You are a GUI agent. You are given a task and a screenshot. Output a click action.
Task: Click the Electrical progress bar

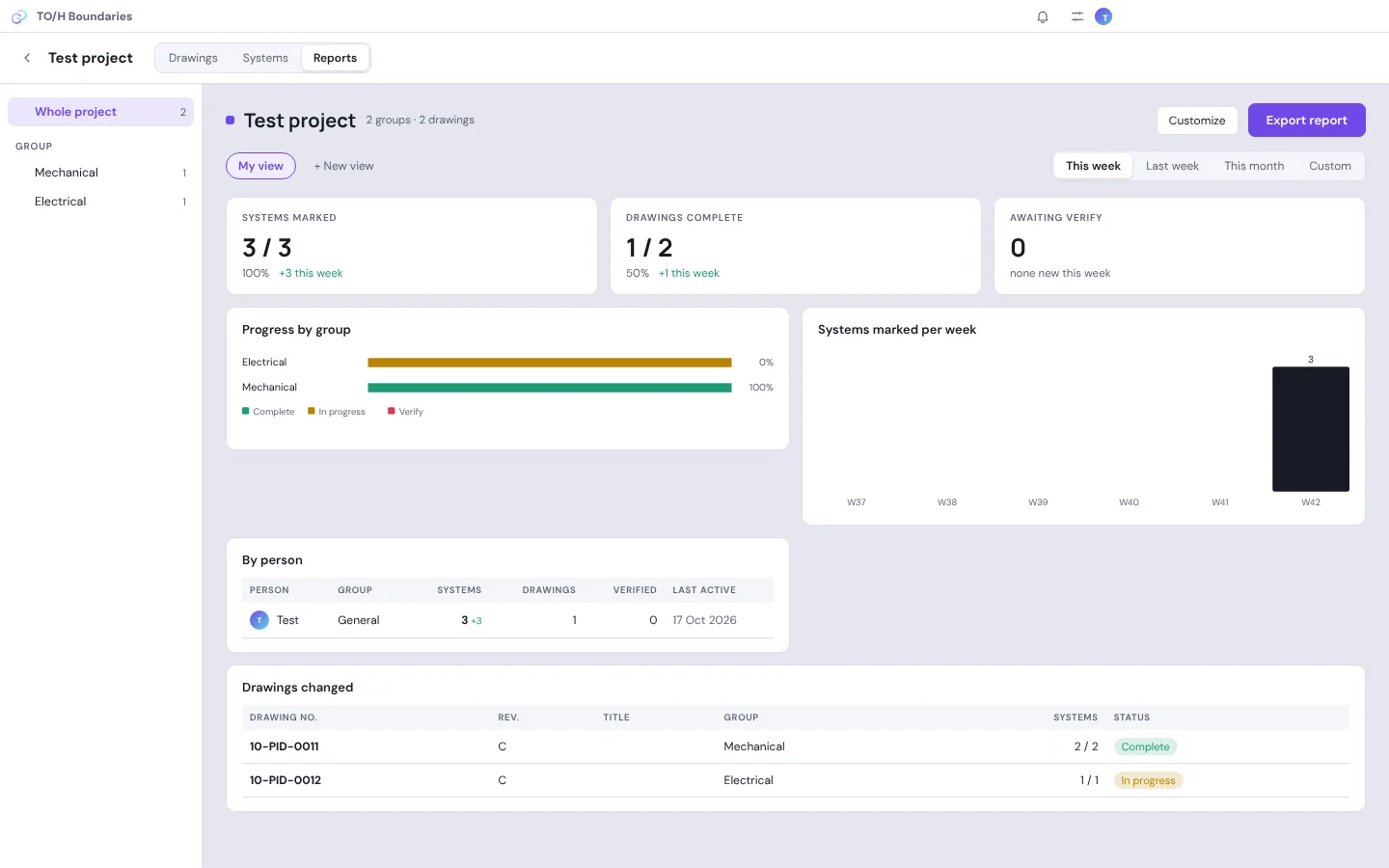click(x=550, y=363)
